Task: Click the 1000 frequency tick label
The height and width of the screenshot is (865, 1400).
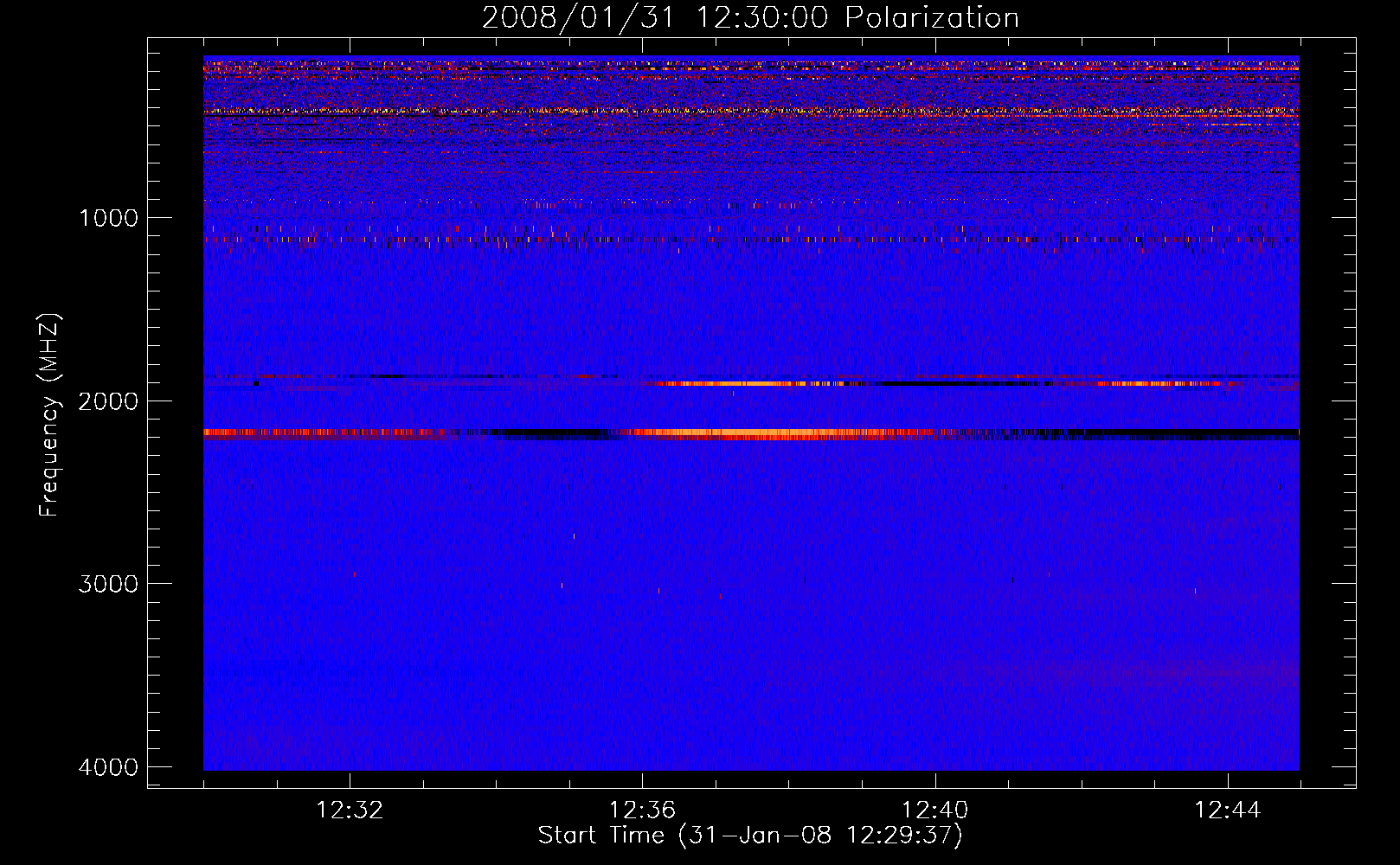Action: point(108,217)
